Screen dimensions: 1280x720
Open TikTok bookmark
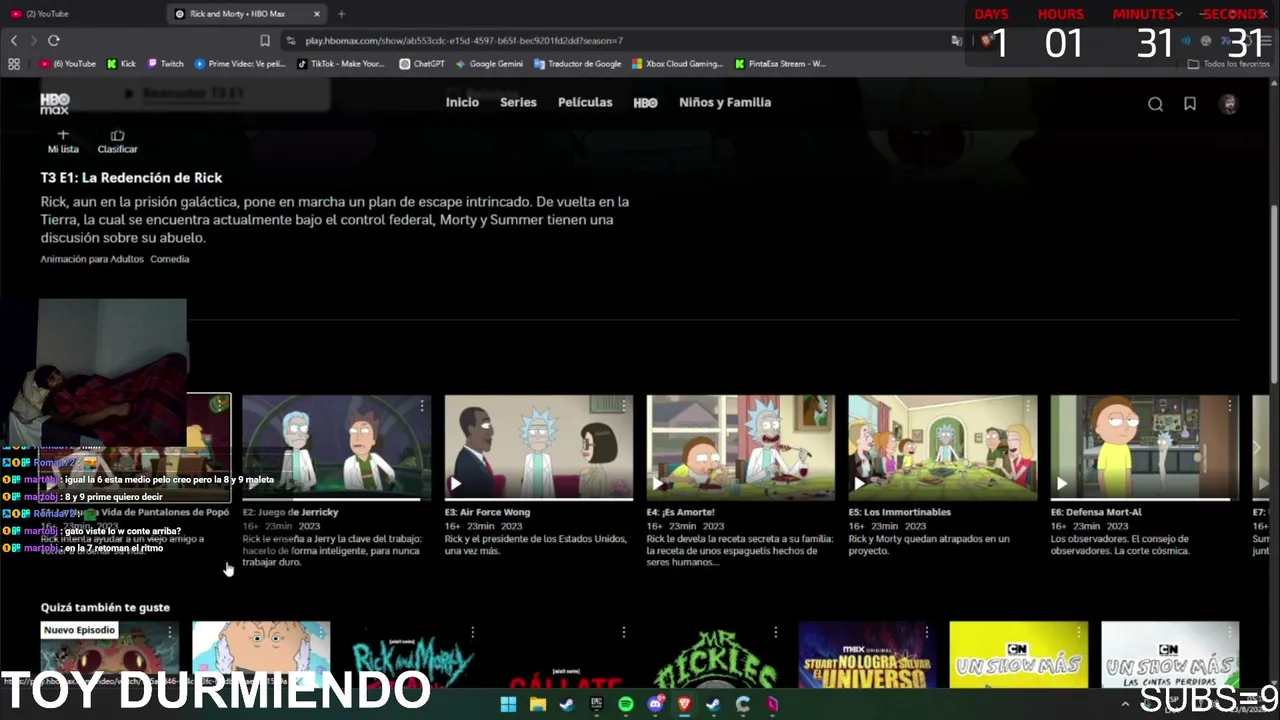coord(341,64)
